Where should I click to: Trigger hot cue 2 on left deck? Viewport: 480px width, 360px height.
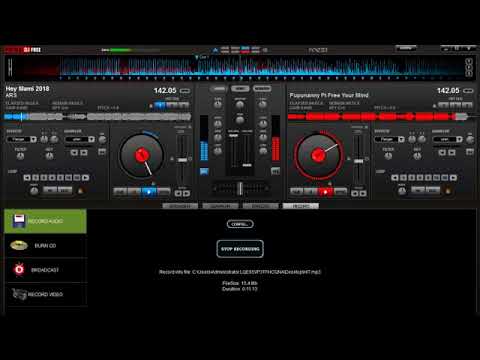(x=172, y=105)
